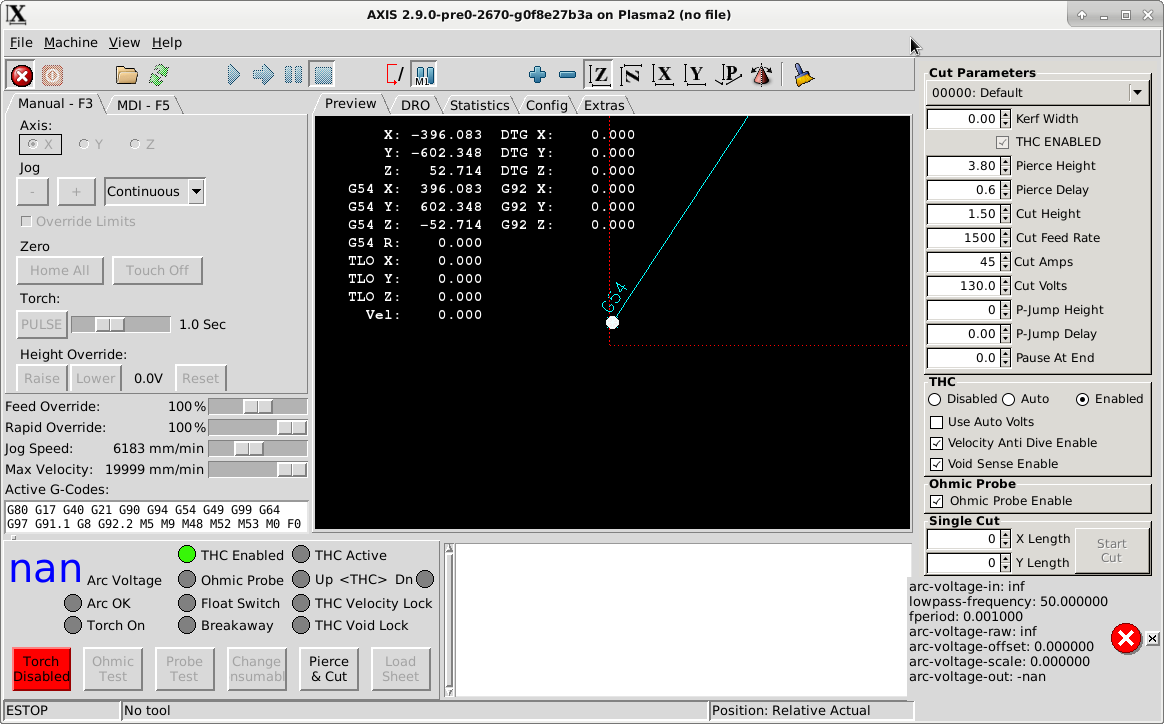Reload the current file with green arrows icon
The width and height of the screenshot is (1164, 724).
(159, 75)
